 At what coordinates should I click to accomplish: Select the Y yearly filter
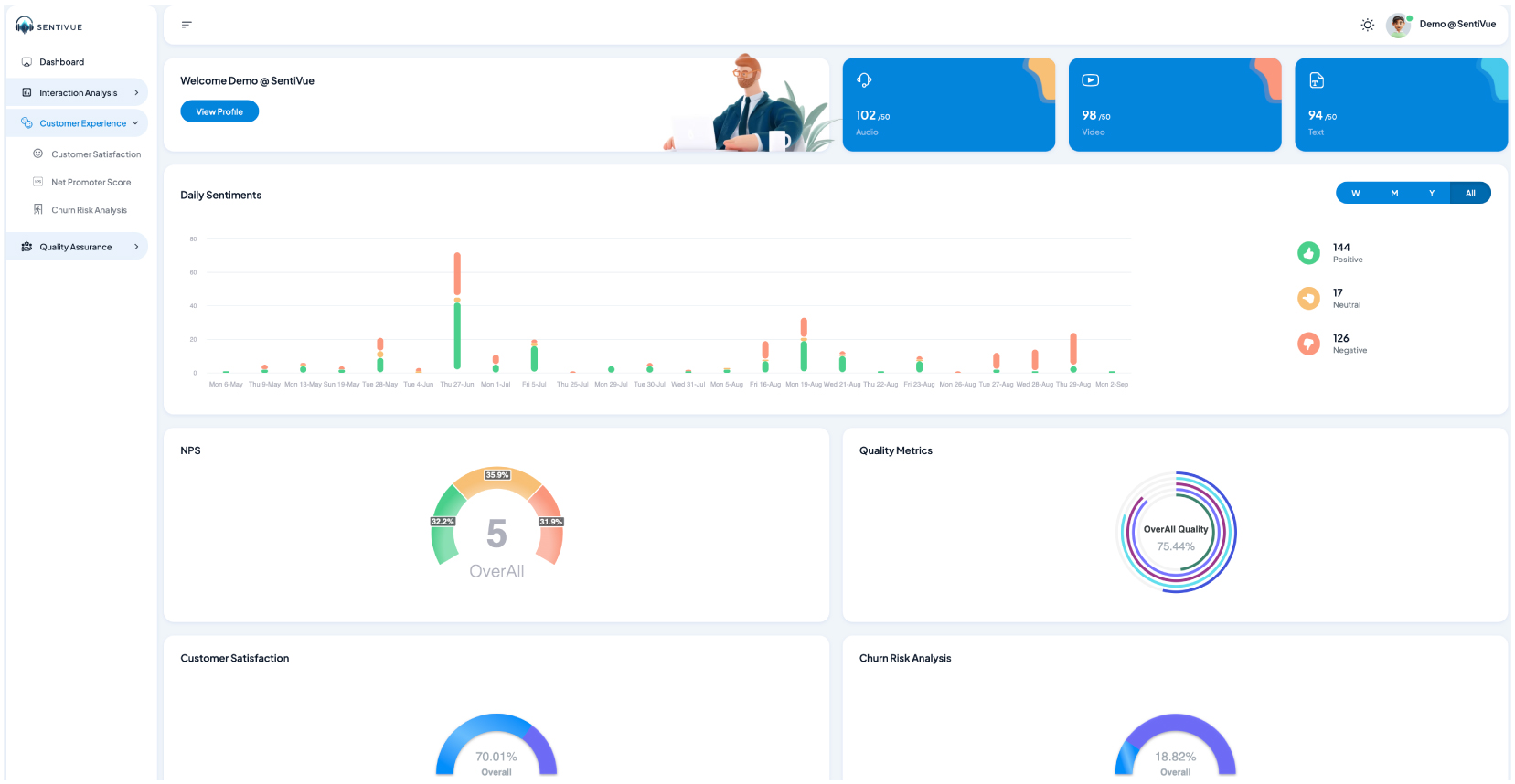click(1432, 193)
